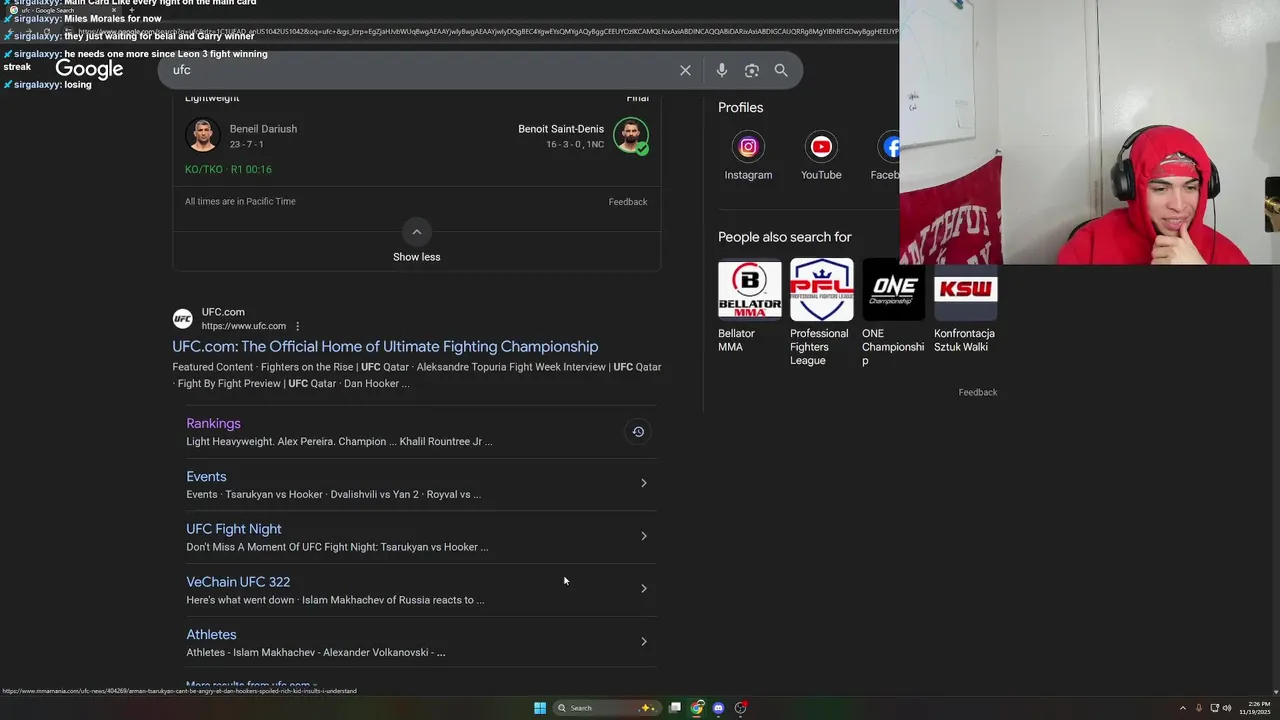Screen dimensions: 1280x720
Task: Open the Rankings sitelink
Action: (213, 424)
